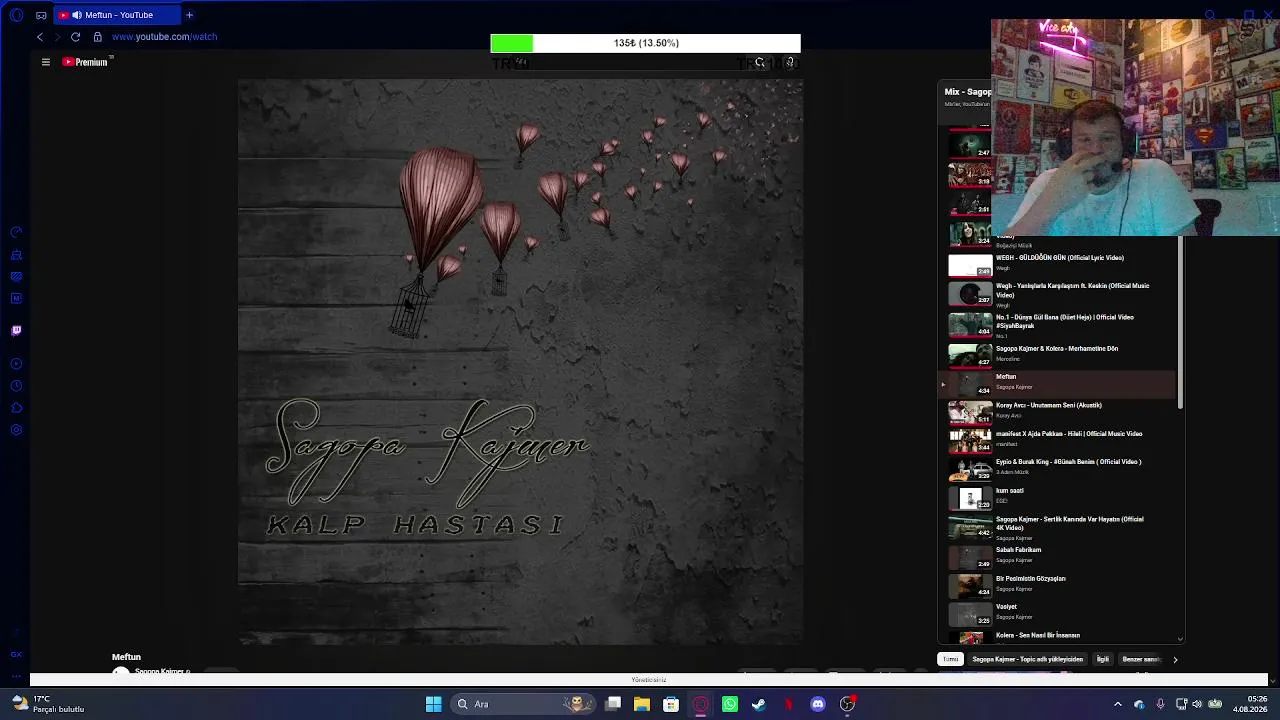Show more filter chips with right chevron

click(x=1175, y=659)
